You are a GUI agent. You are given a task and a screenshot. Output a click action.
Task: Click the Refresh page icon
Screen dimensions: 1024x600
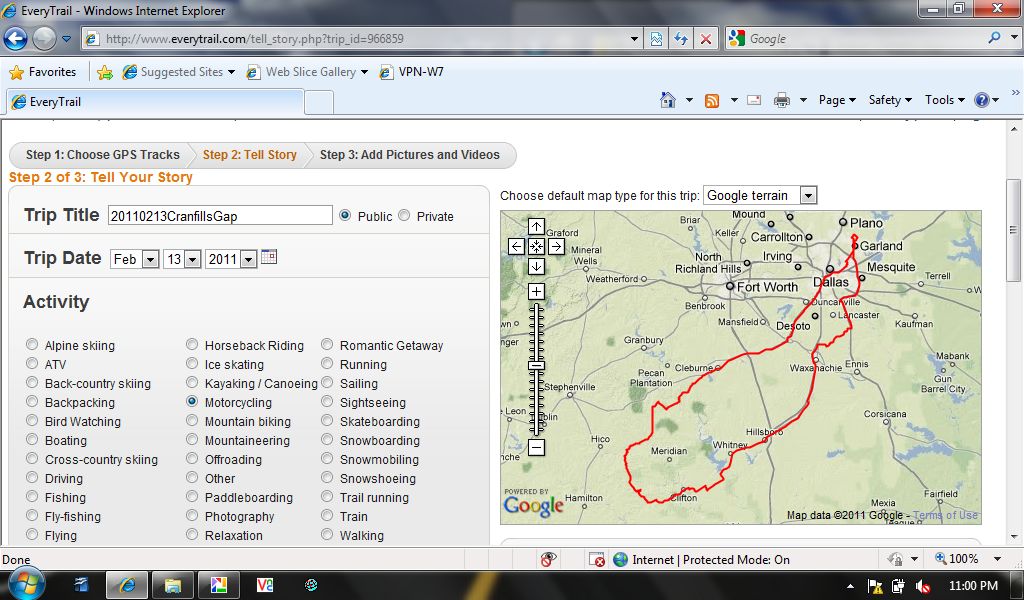tap(680, 39)
